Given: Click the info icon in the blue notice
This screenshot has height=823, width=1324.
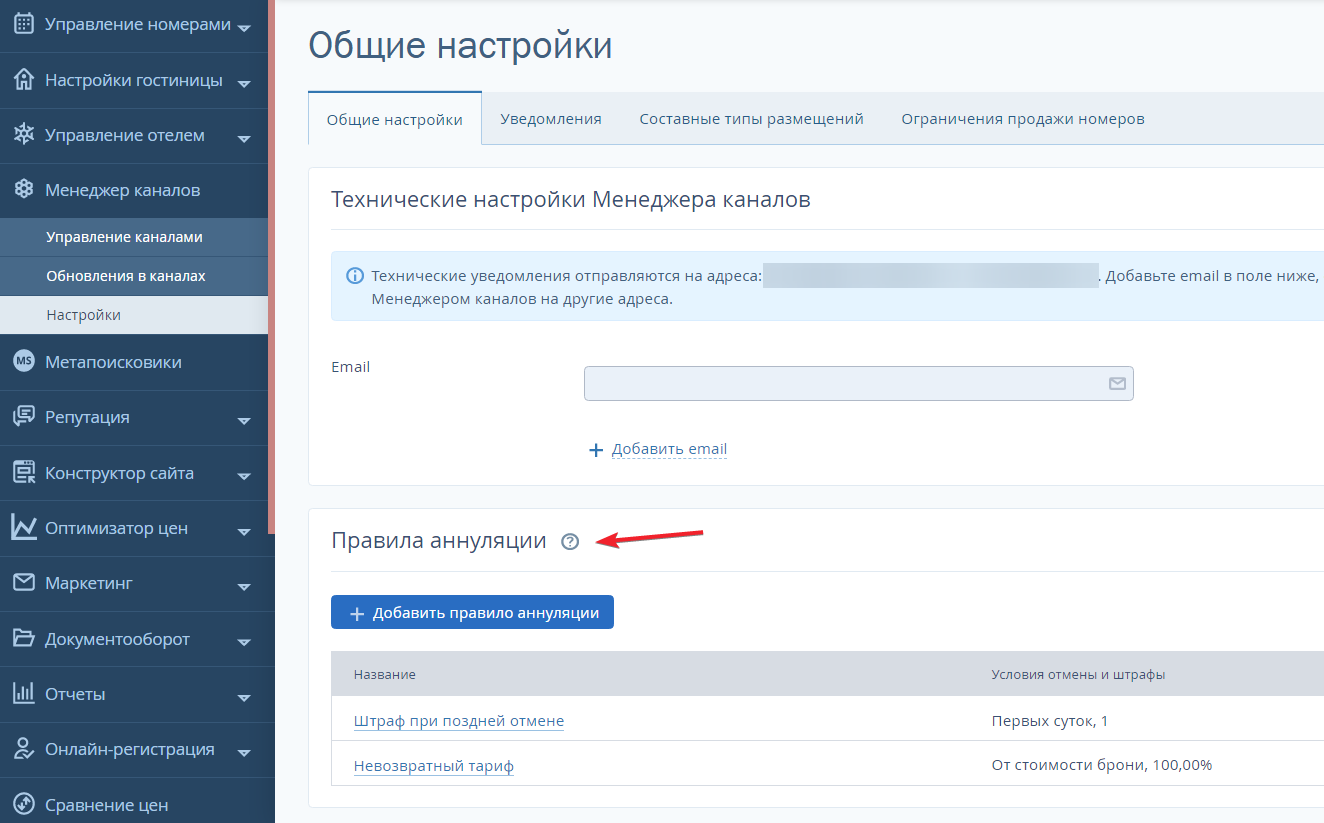Looking at the screenshot, I should point(354,276).
